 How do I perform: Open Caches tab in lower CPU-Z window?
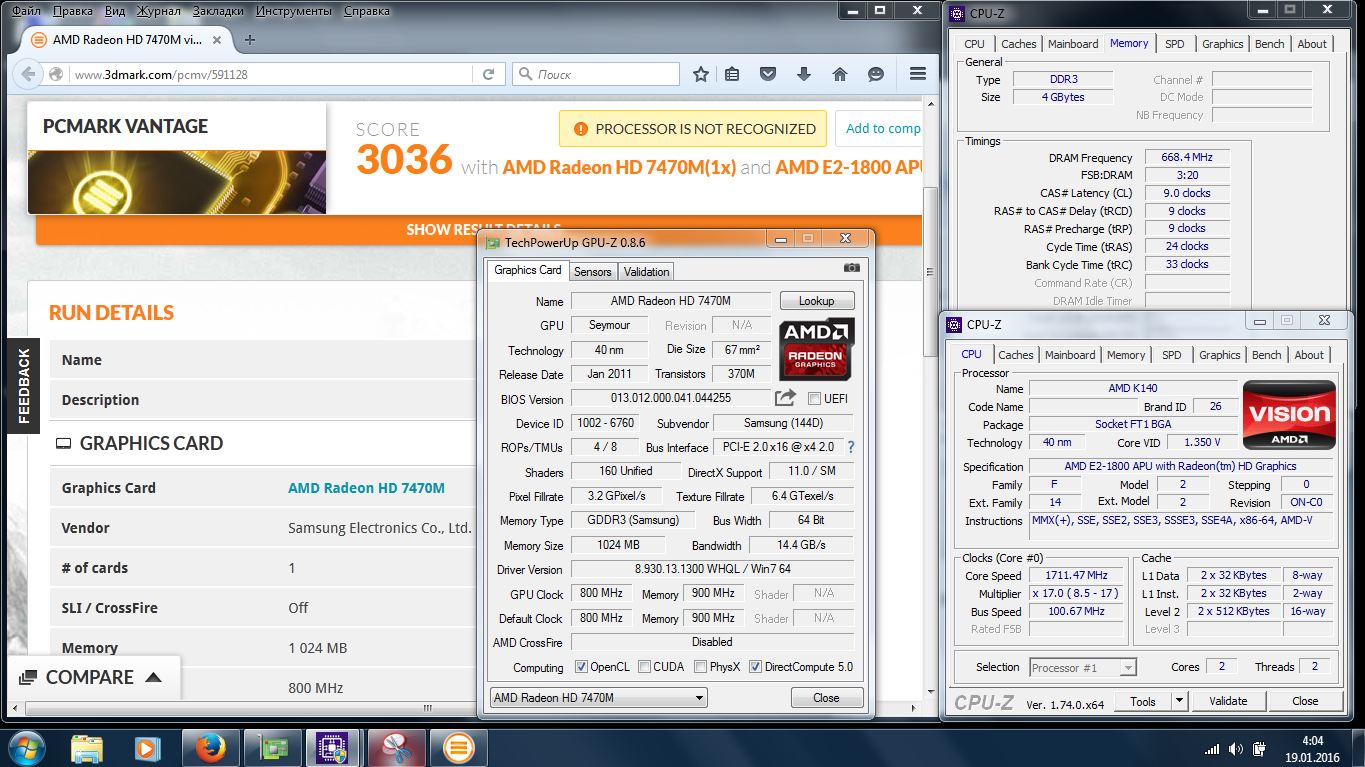[x=1015, y=355]
